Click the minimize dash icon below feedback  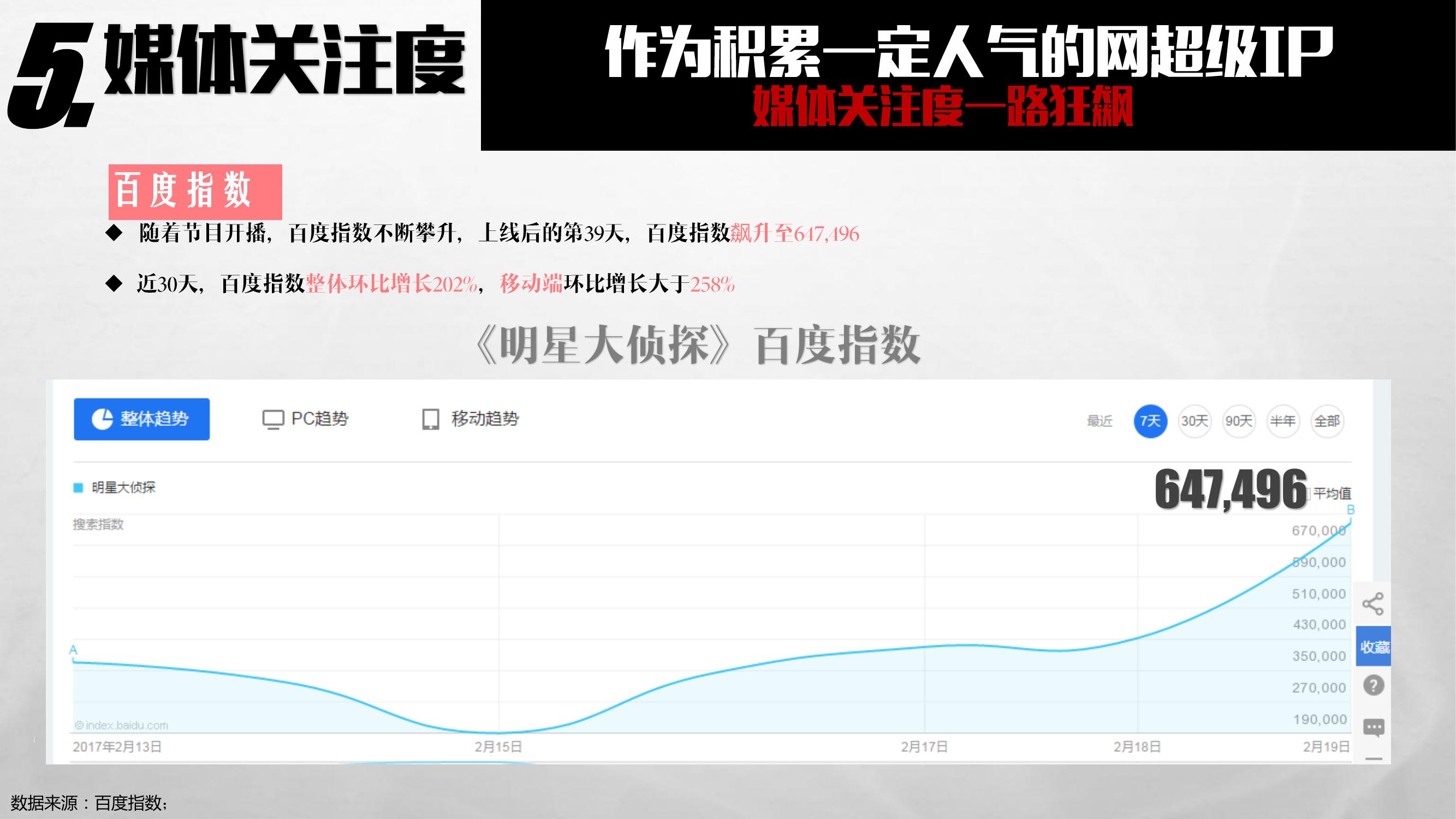click(x=1374, y=758)
